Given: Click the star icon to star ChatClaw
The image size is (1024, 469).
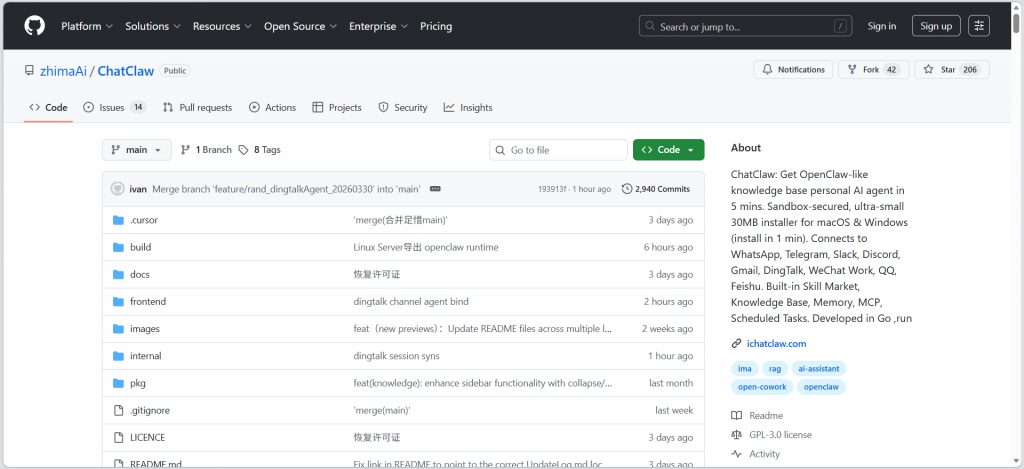Looking at the screenshot, I should 928,69.
